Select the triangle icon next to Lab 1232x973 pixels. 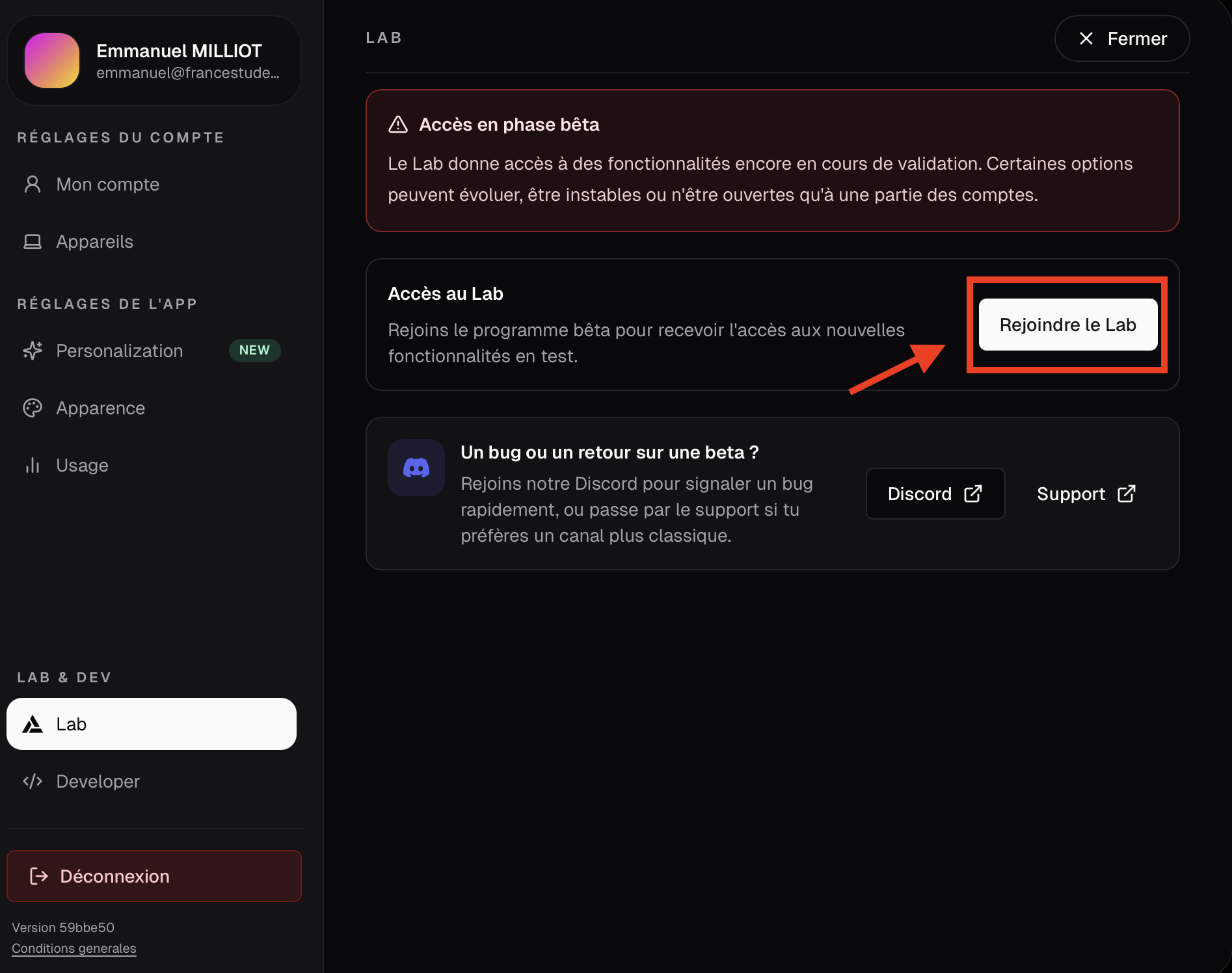32,724
